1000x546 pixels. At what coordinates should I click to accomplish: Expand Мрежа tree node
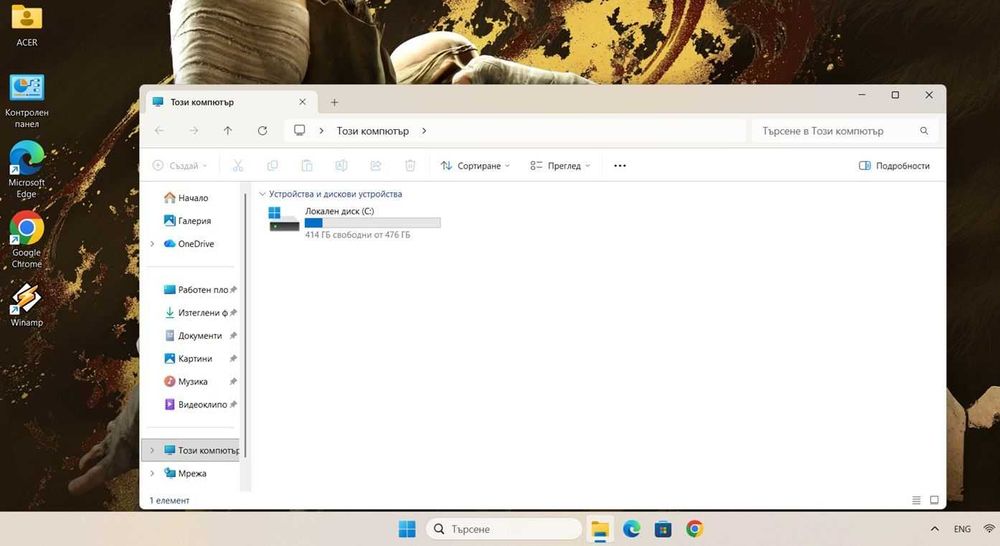(x=152, y=473)
